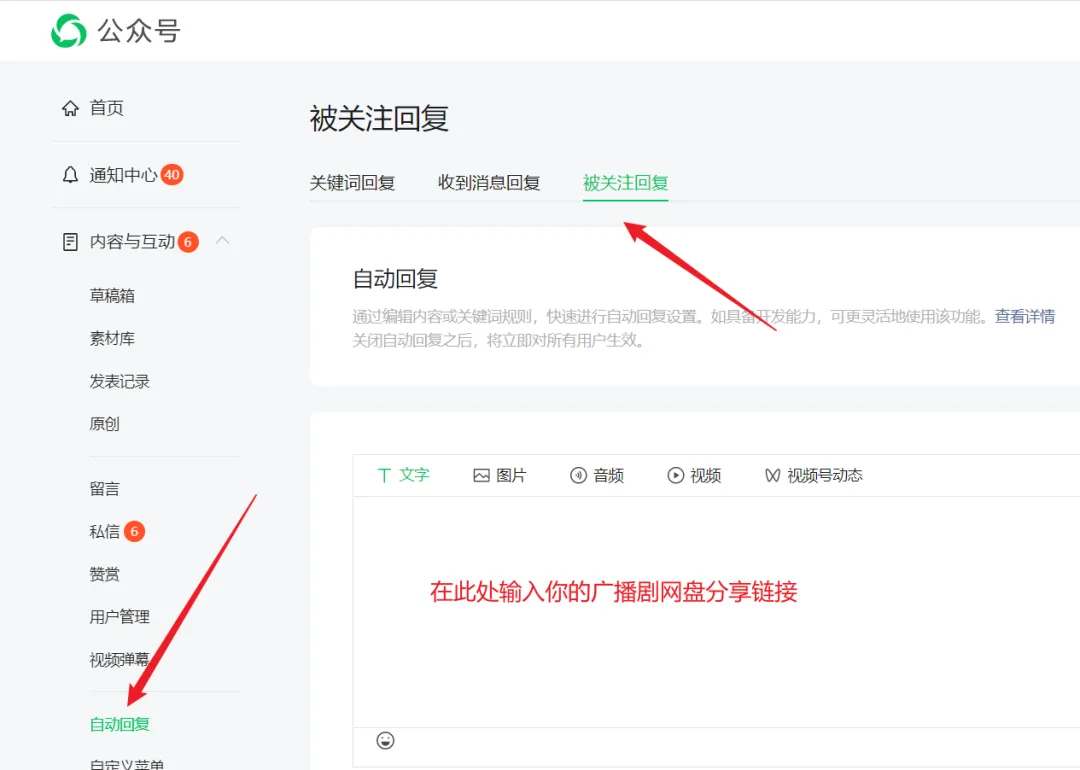Click the bell icon for 通知中心
This screenshot has width=1080, height=770.
click(x=70, y=175)
